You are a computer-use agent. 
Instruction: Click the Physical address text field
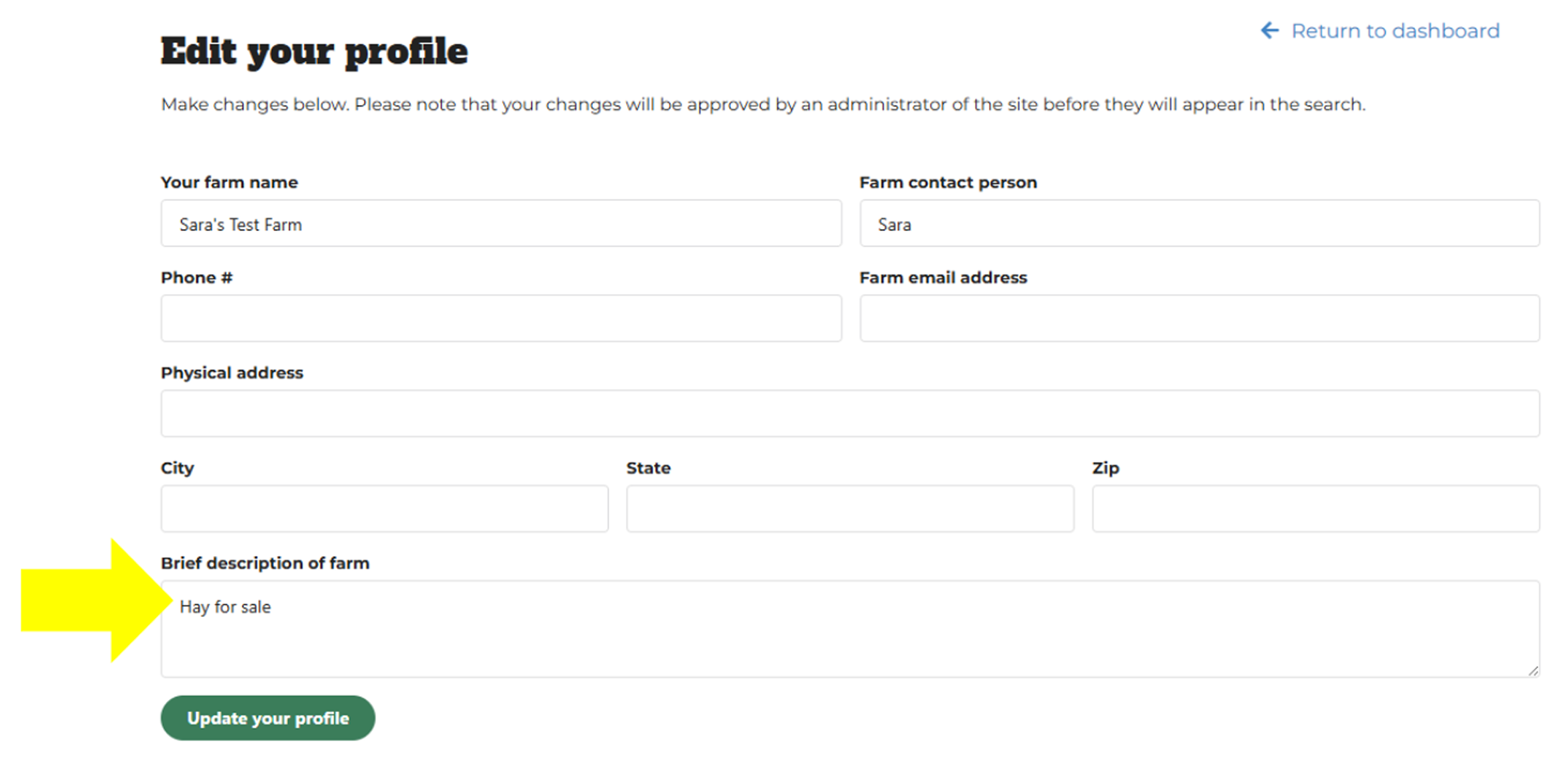(850, 414)
